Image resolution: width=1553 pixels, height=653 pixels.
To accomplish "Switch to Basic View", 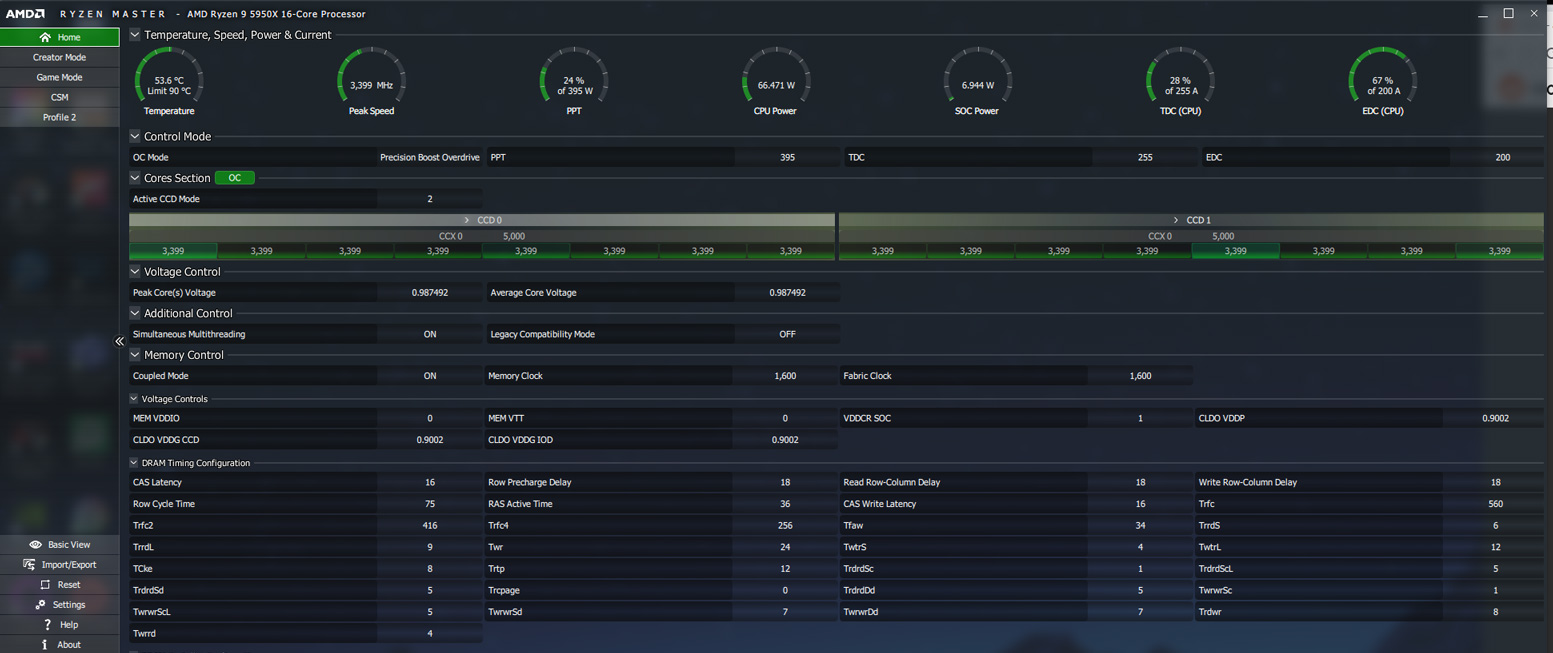I will [x=60, y=545].
